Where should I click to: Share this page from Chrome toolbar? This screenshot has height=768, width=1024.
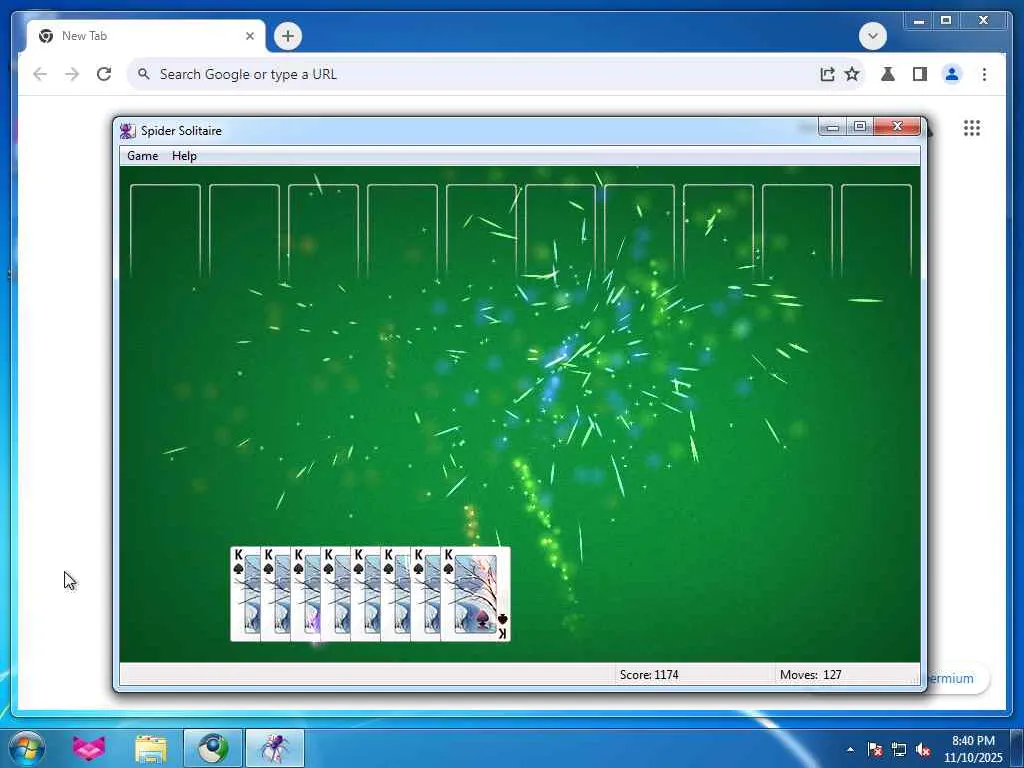[x=827, y=74]
